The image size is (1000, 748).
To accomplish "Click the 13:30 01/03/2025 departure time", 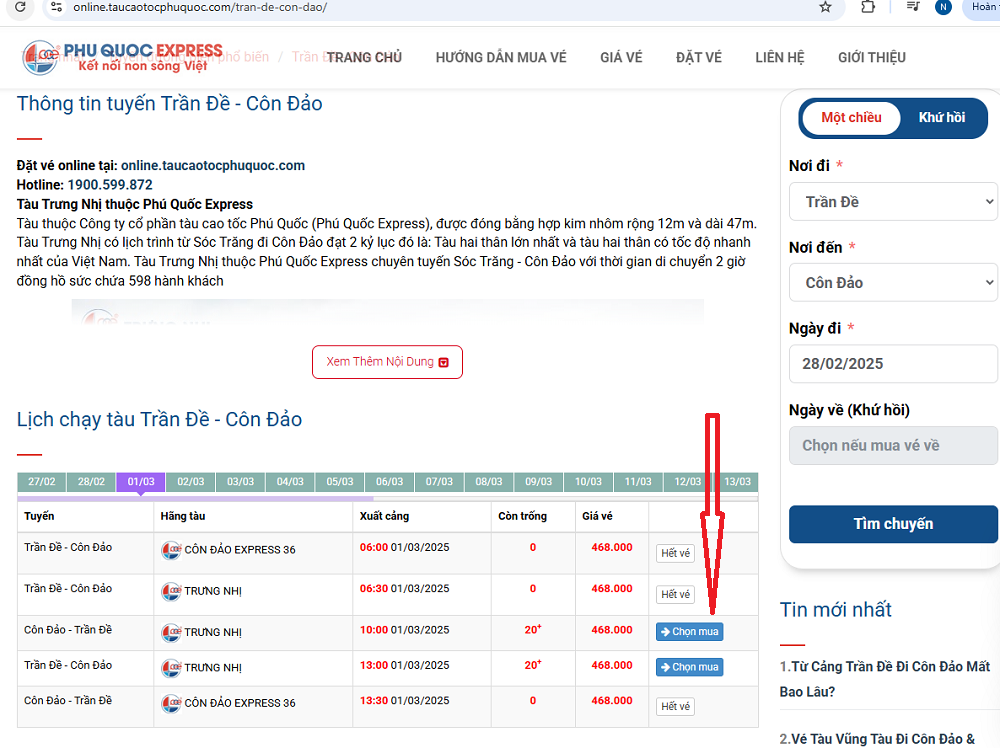I will pyautogui.click(x=404, y=700).
